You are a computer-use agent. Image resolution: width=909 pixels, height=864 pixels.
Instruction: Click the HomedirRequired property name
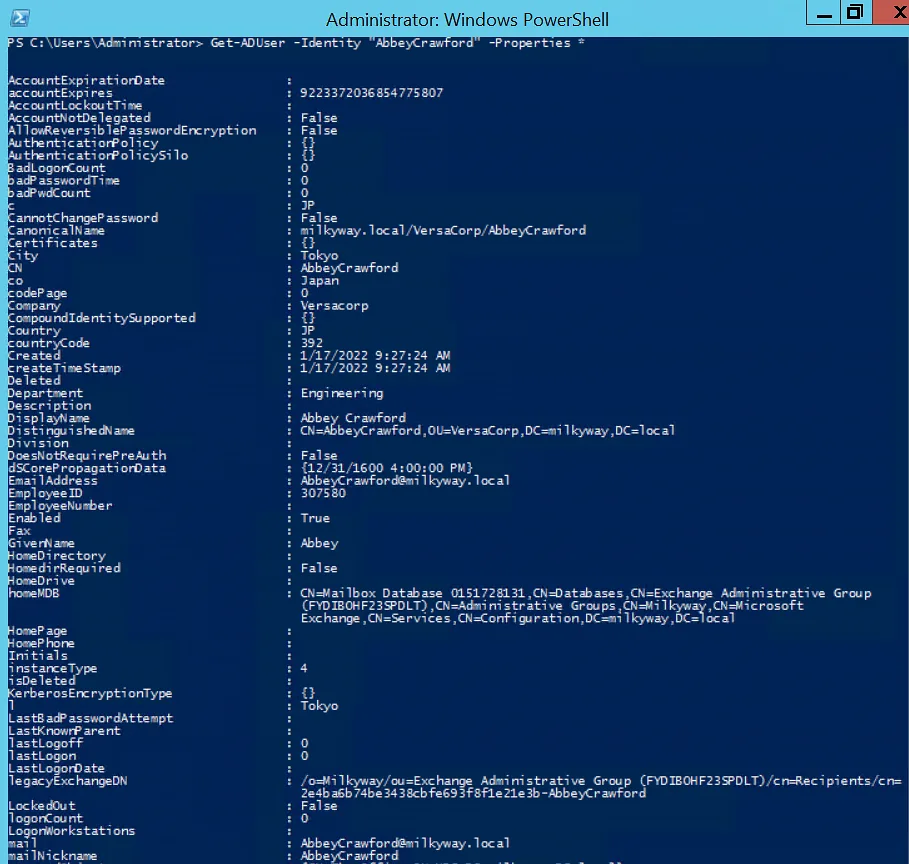tap(64, 568)
